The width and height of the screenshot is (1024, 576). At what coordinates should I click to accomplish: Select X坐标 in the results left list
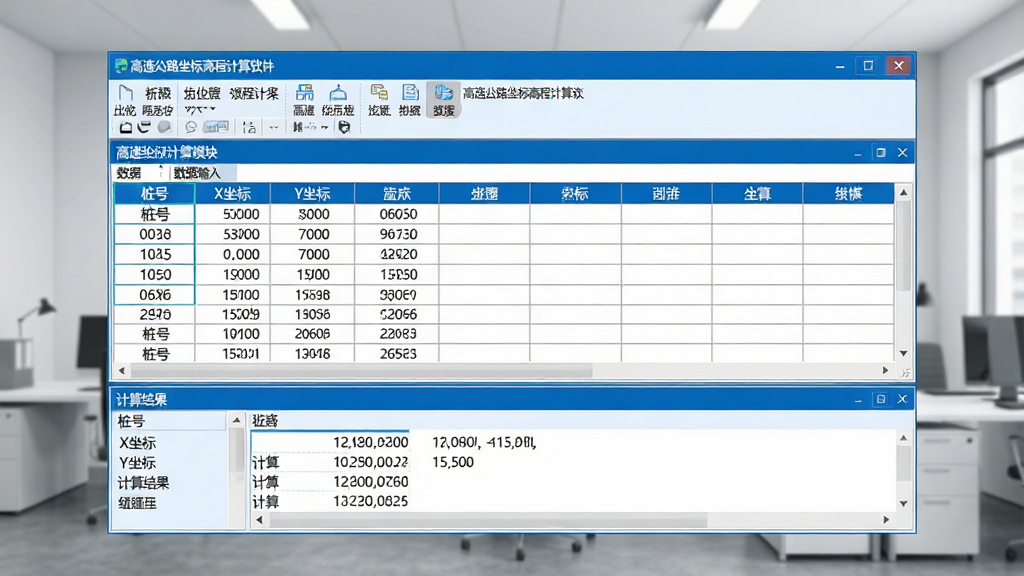click(137, 443)
